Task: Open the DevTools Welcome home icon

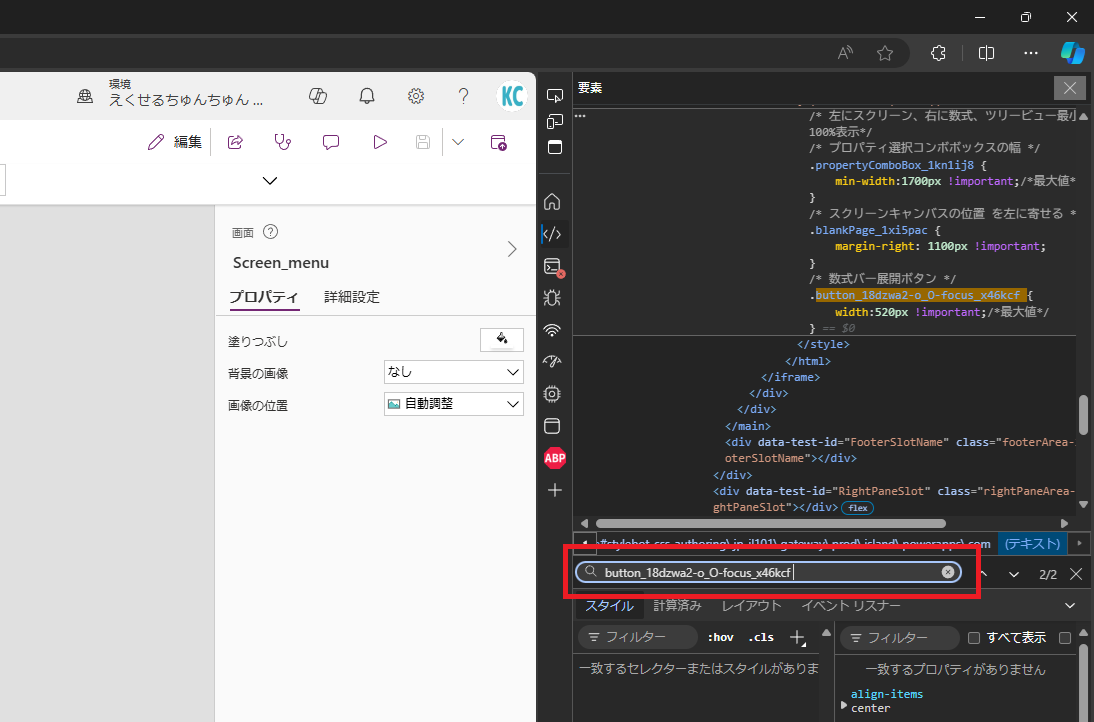Action: [x=552, y=202]
